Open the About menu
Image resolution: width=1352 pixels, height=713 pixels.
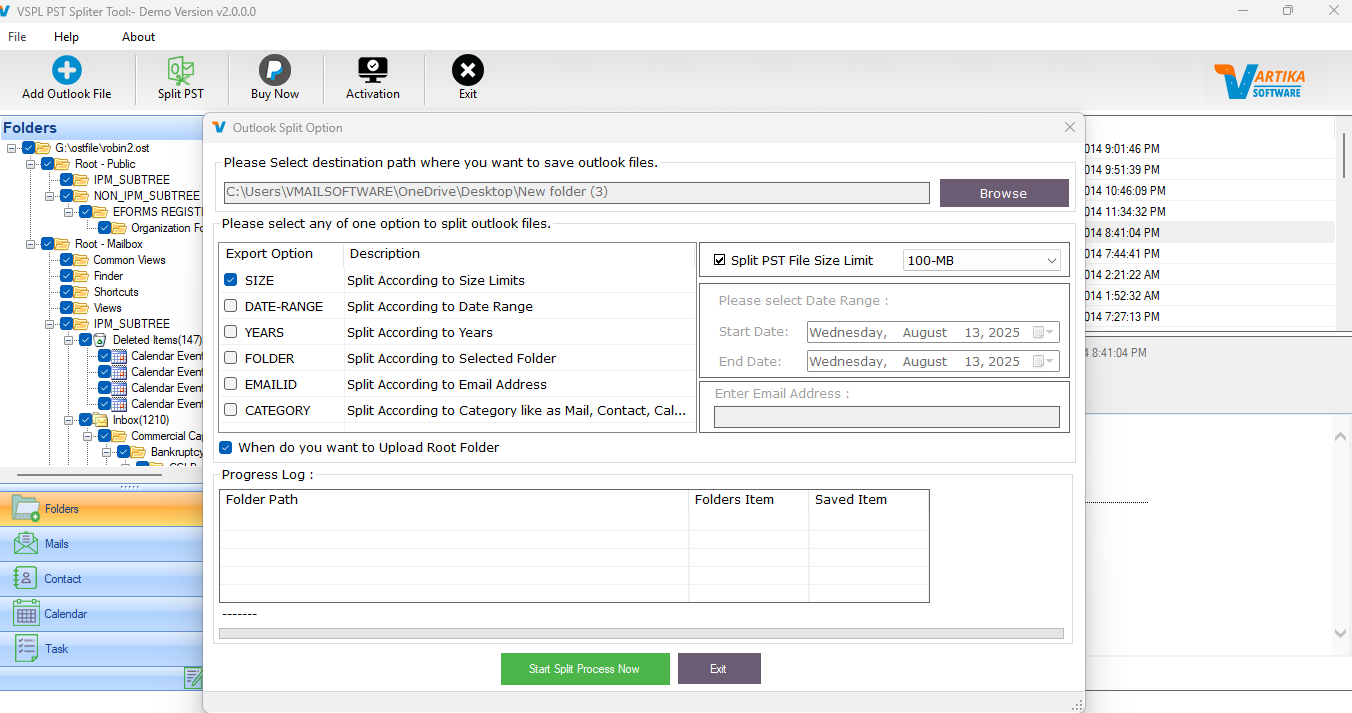coord(138,37)
